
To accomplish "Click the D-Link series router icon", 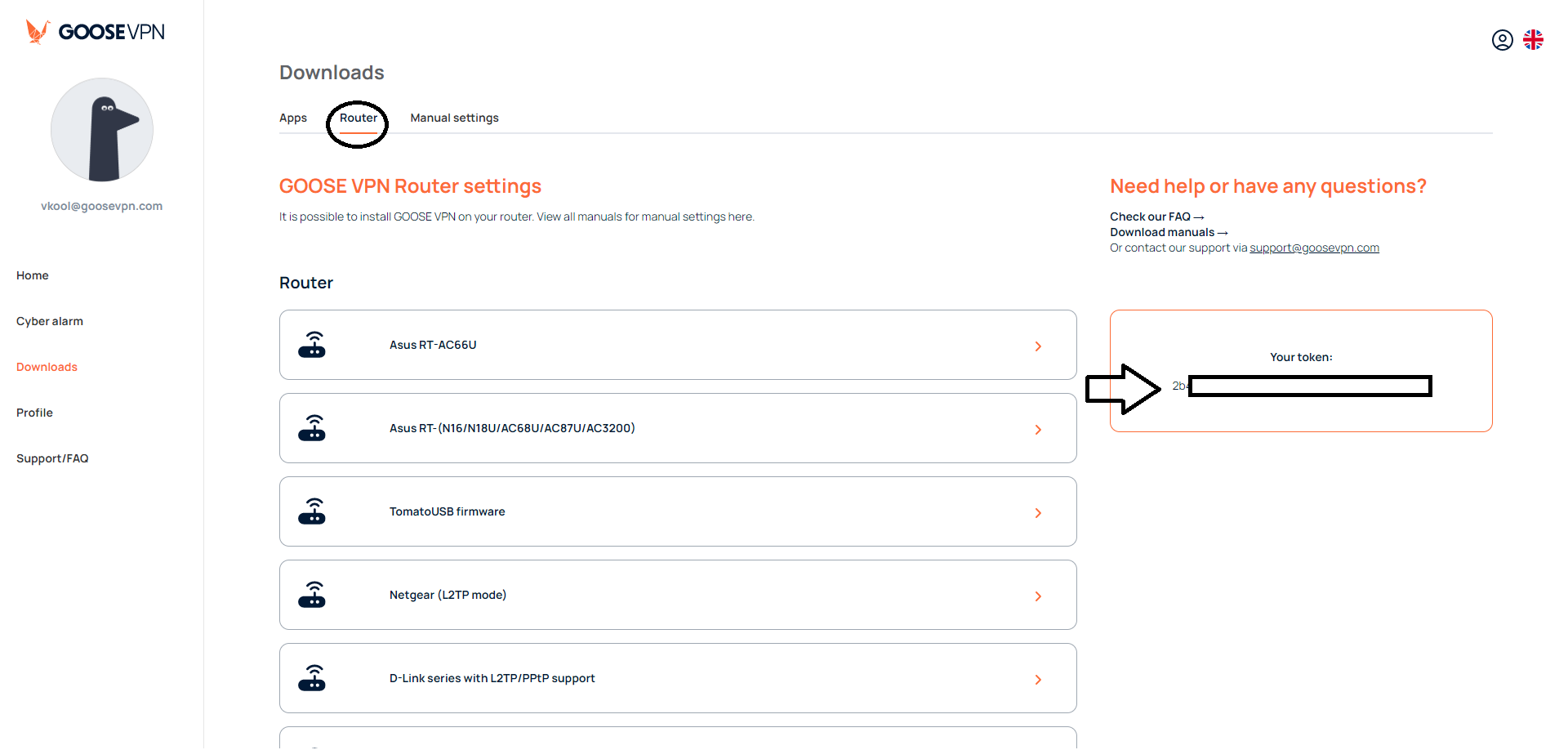I will tap(312, 678).
